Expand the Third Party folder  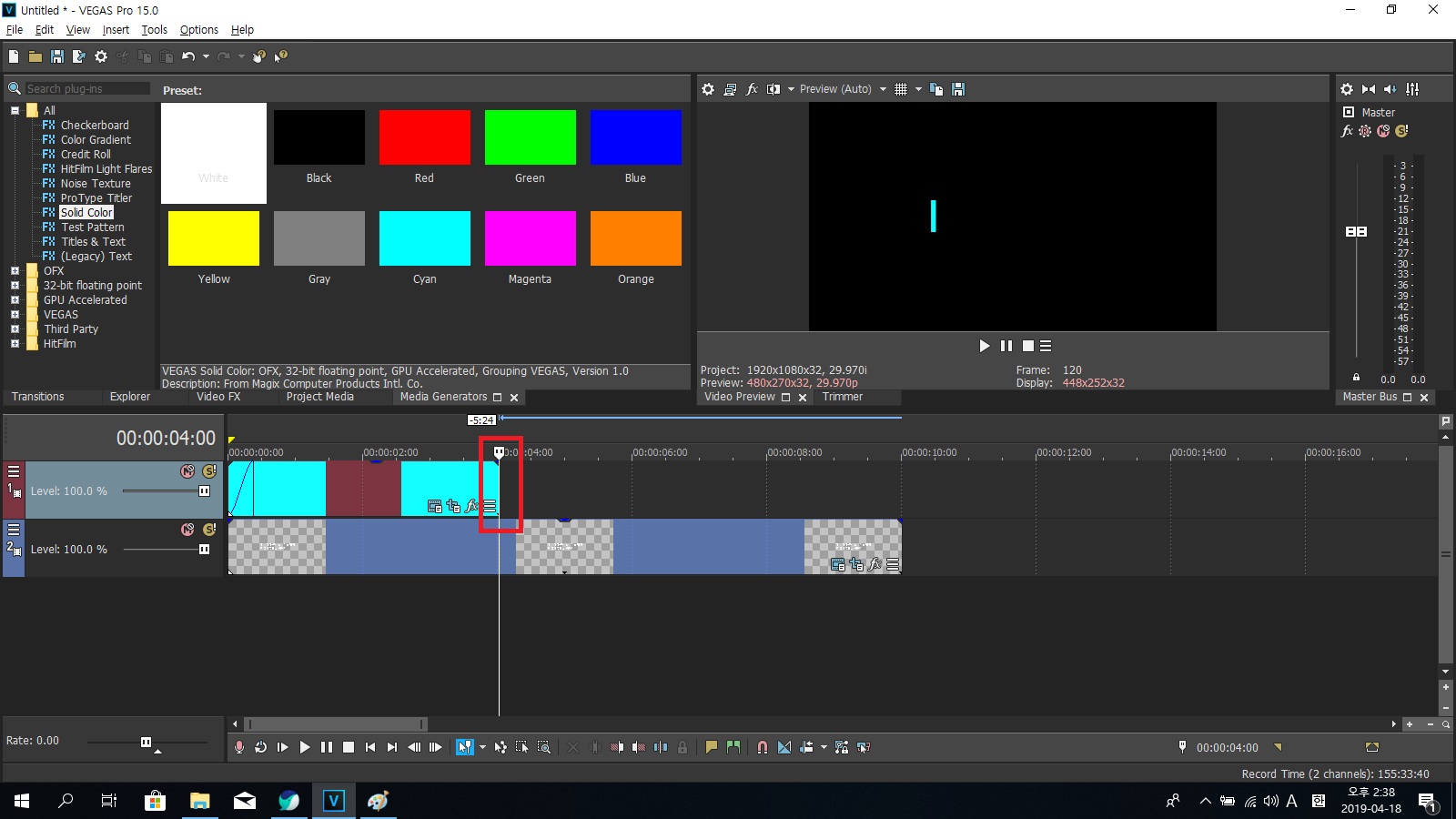tap(15, 329)
